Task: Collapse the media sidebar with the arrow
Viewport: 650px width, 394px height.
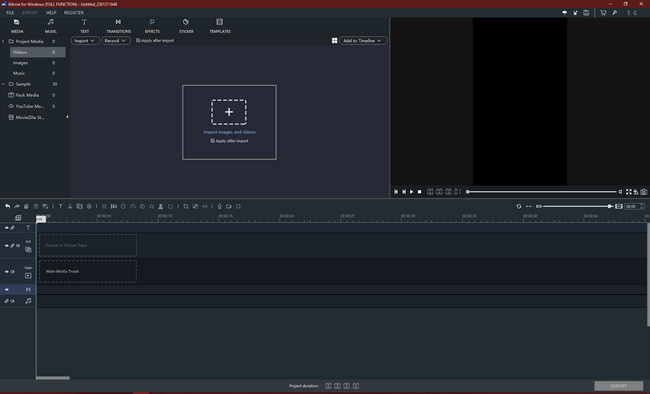Action: tap(67, 117)
